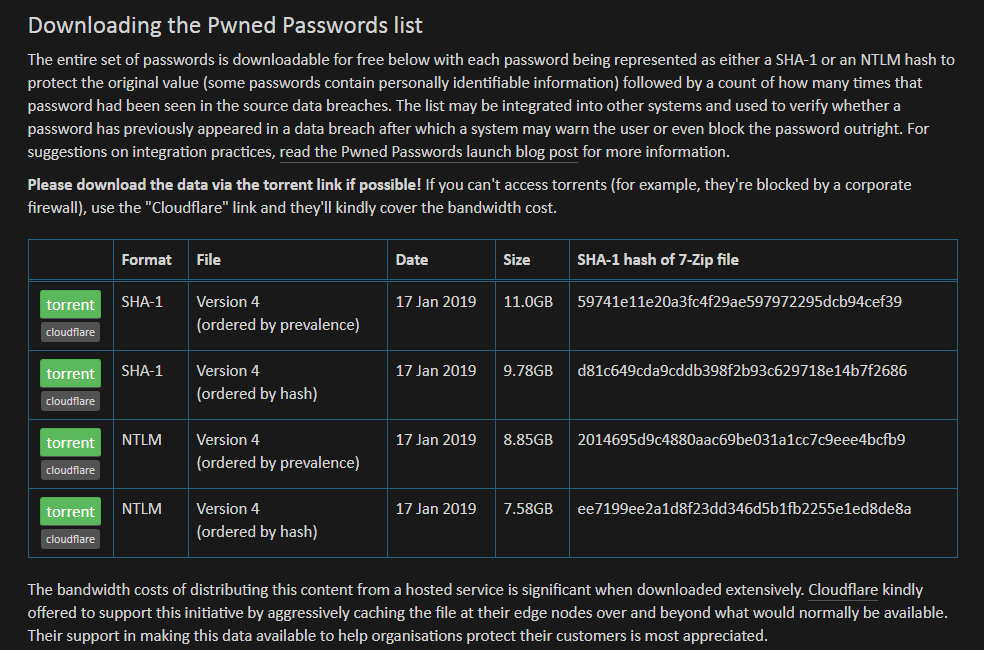
Task: Click the hash starting with 2014695d
Action: 741,440
